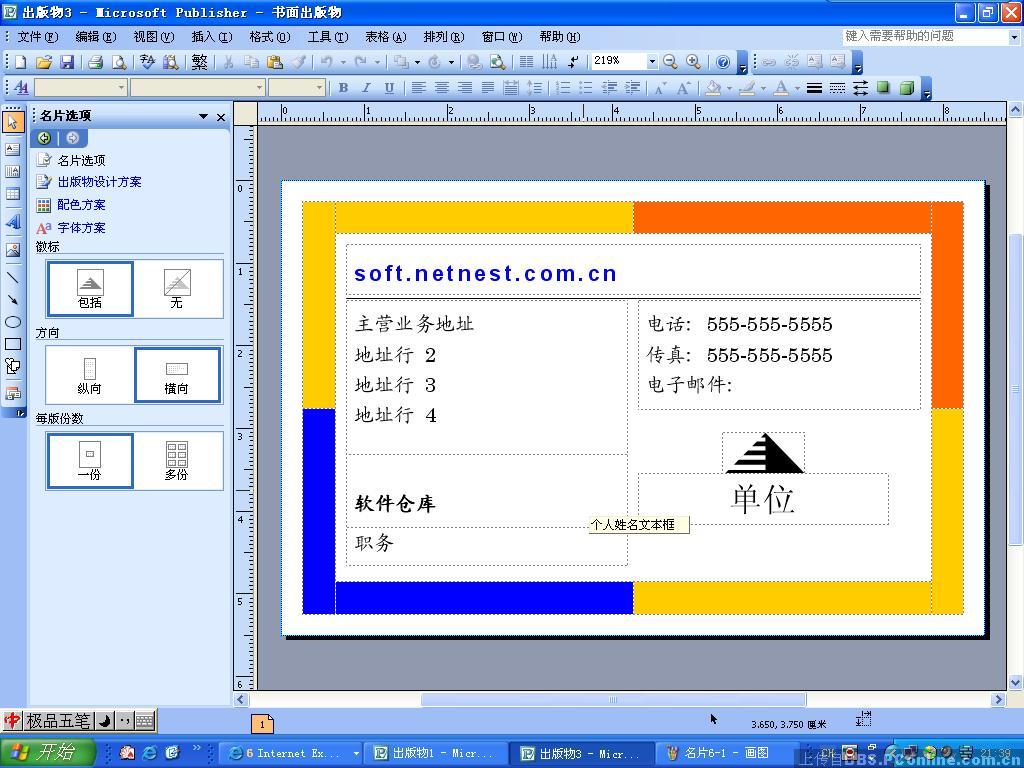The height and width of the screenshot is (768, 1024).
Task: Open Publisher Help question mark icon
Action: coord(723,62)
